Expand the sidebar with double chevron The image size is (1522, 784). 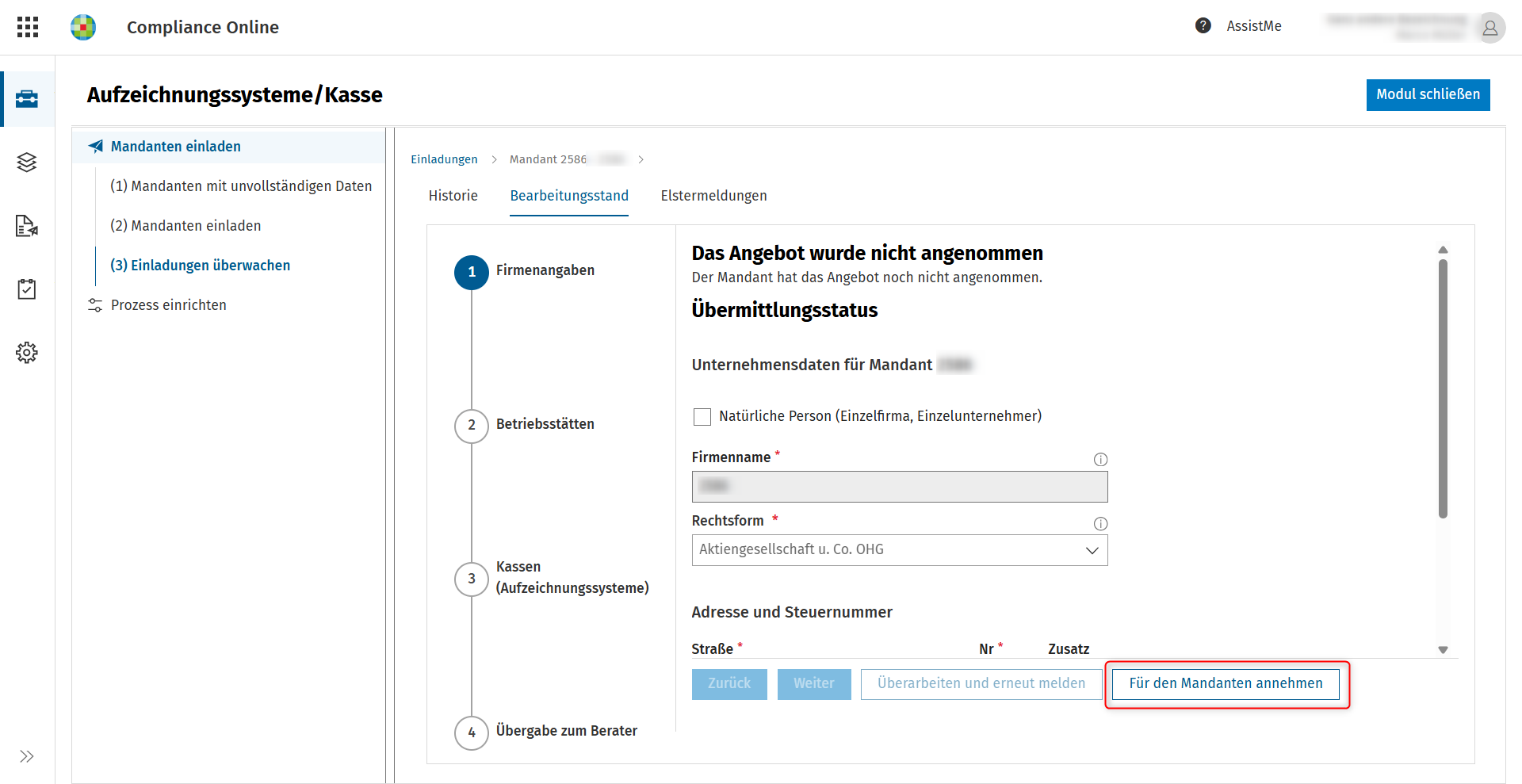tap(27, 756)
